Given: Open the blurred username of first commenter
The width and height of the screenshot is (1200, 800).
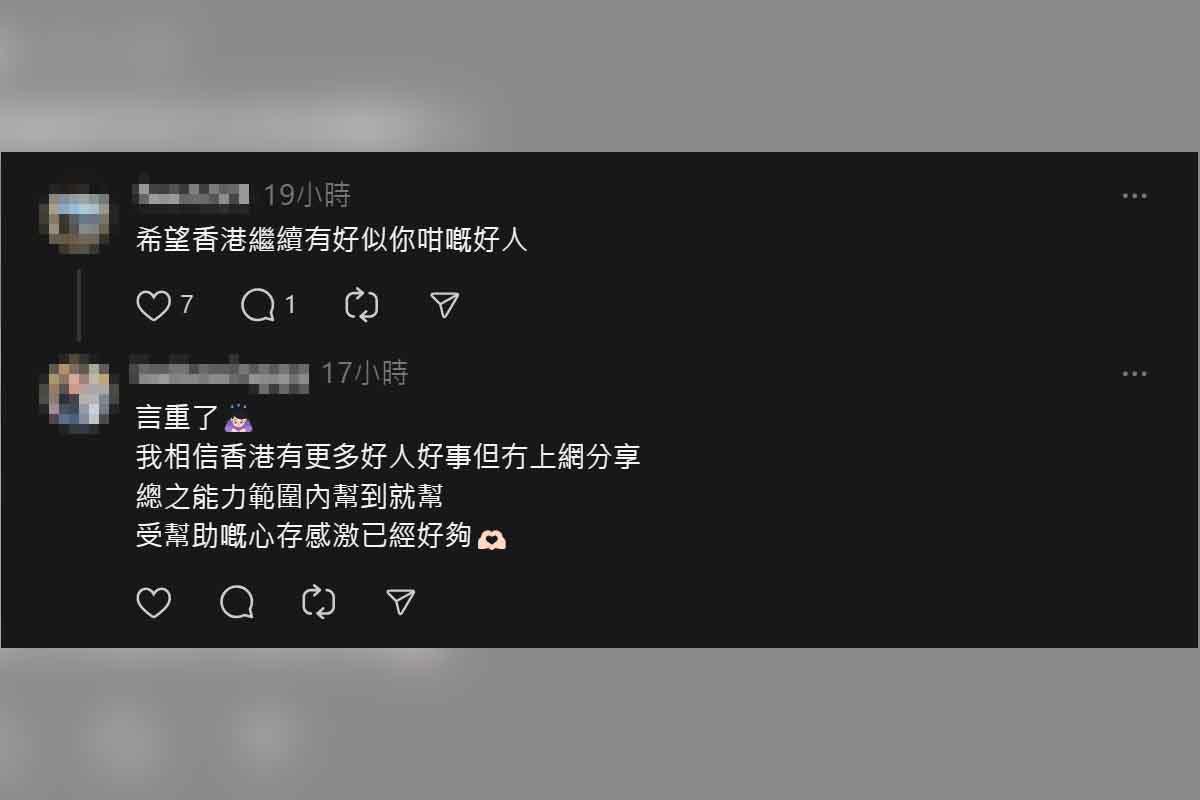Looking at the screenshot, I should point(191,194).
